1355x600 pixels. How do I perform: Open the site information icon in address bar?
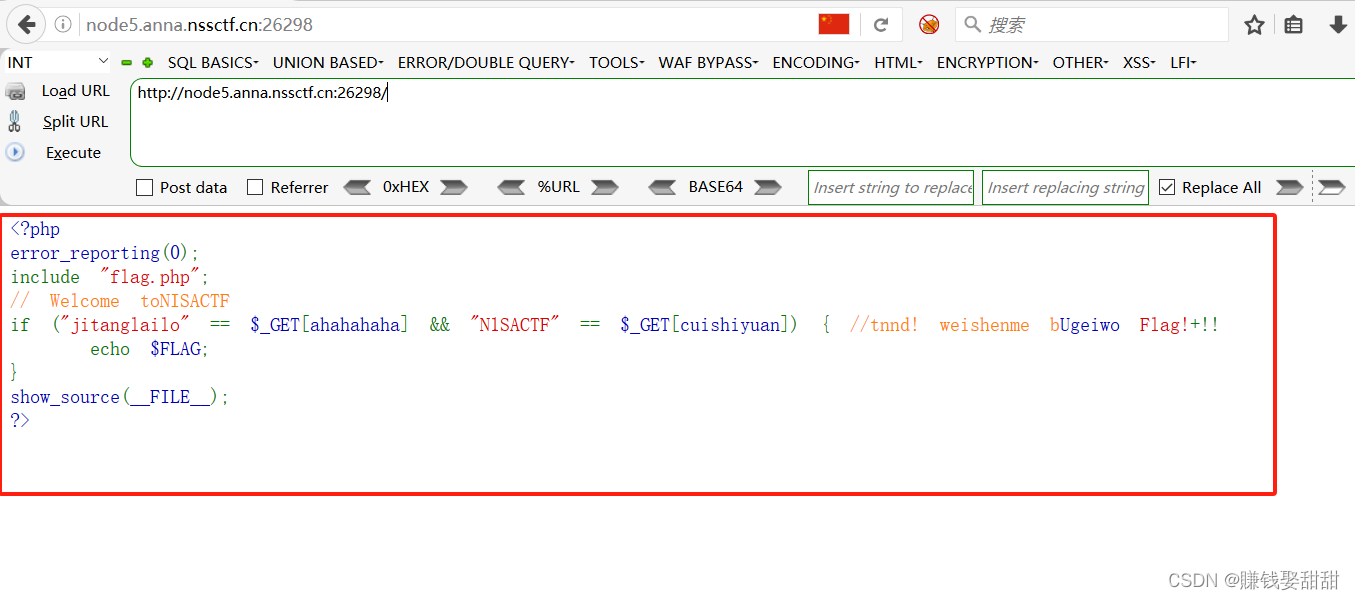(63, 24)
